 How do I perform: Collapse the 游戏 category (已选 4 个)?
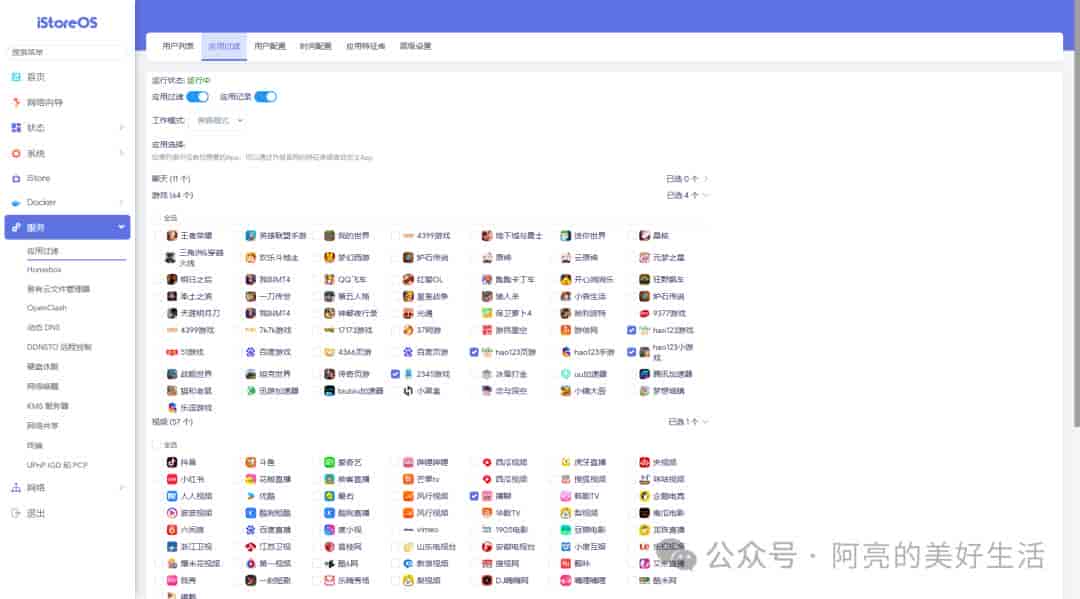[705, 196]
